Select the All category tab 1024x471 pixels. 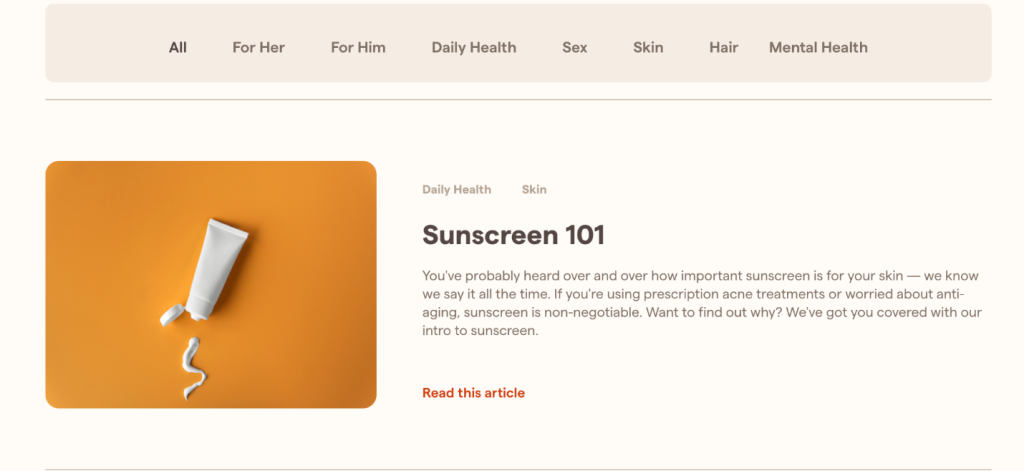[178, 48]
